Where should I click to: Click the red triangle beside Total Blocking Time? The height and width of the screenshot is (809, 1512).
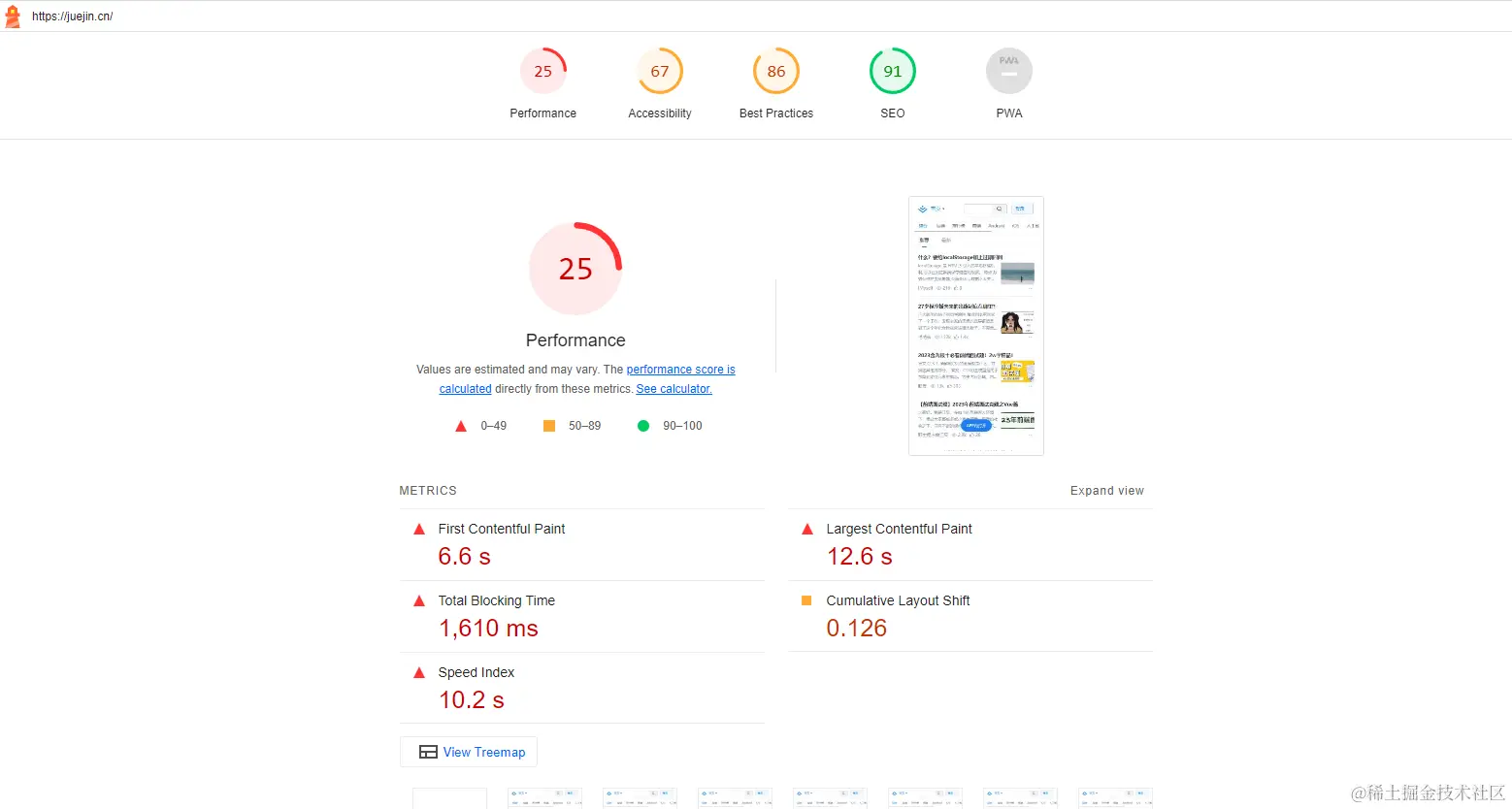pyautogui.click(x=419, y=601)
